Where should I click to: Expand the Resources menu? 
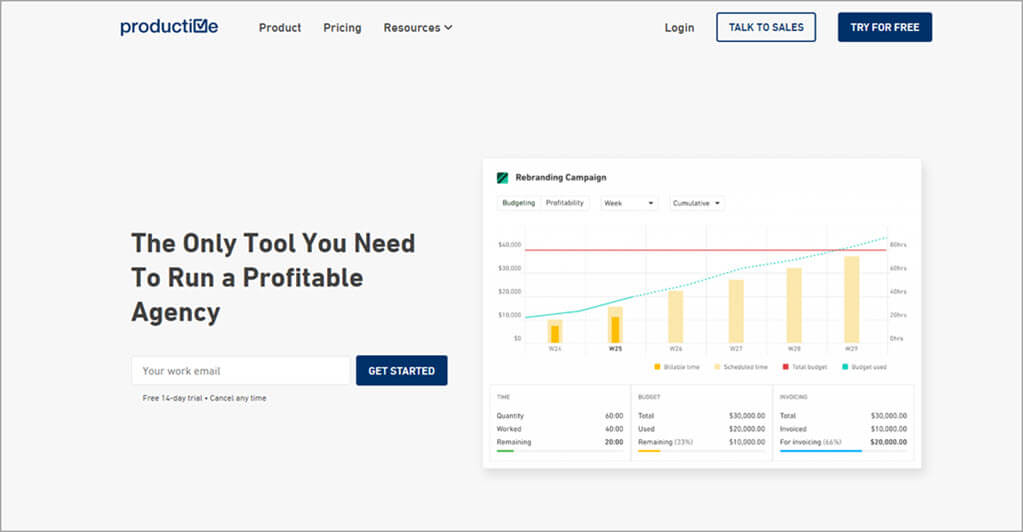click(418, 28)
